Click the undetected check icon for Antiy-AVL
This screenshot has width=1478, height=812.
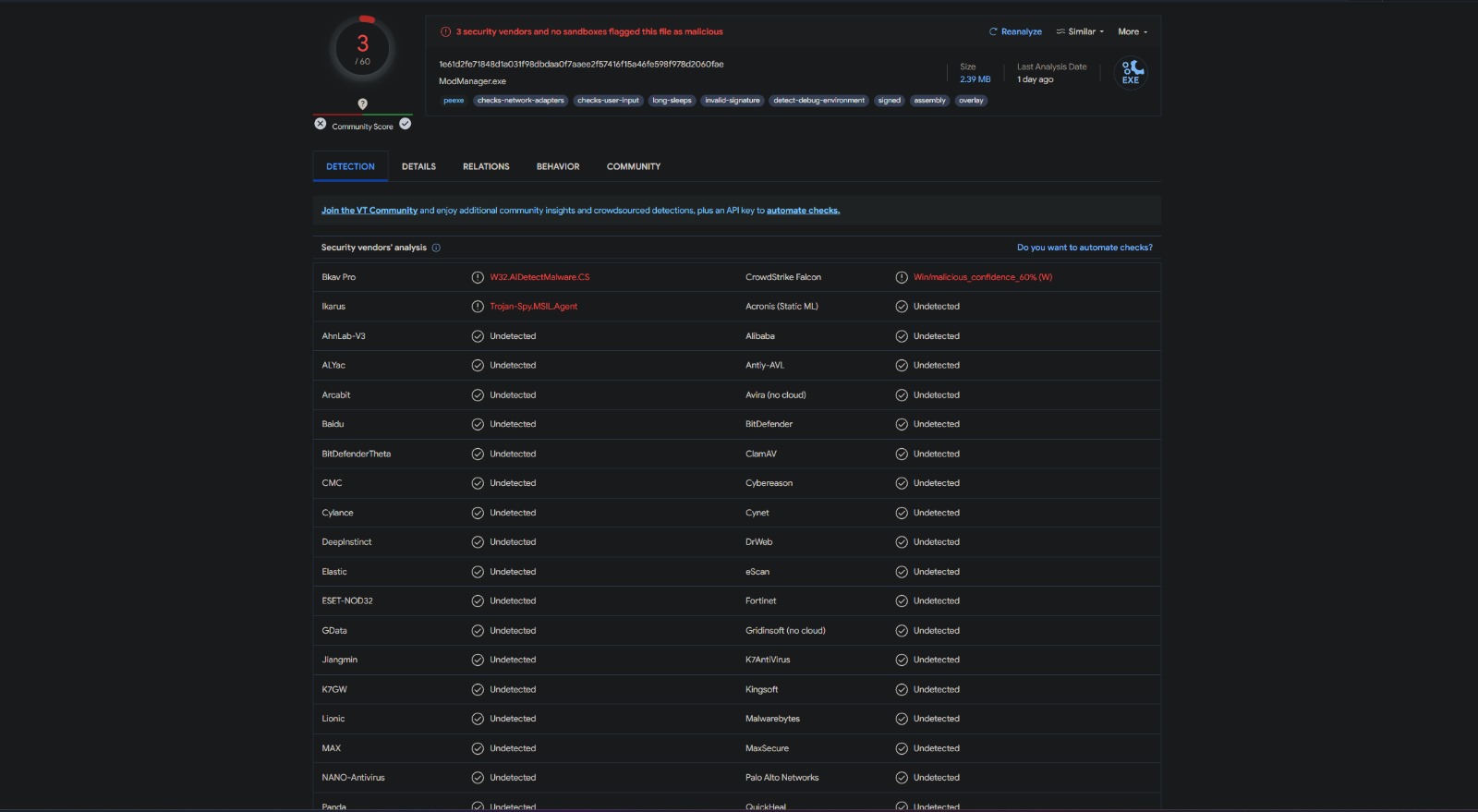902,366
